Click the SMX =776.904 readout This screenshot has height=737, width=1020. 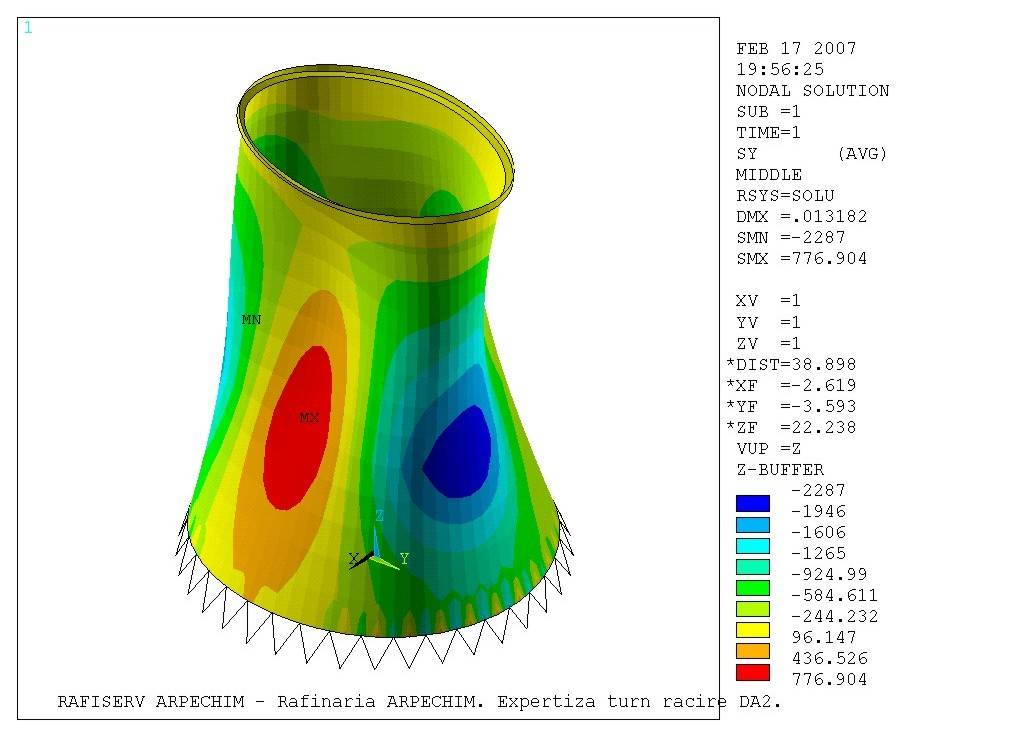tap(801, 259)
